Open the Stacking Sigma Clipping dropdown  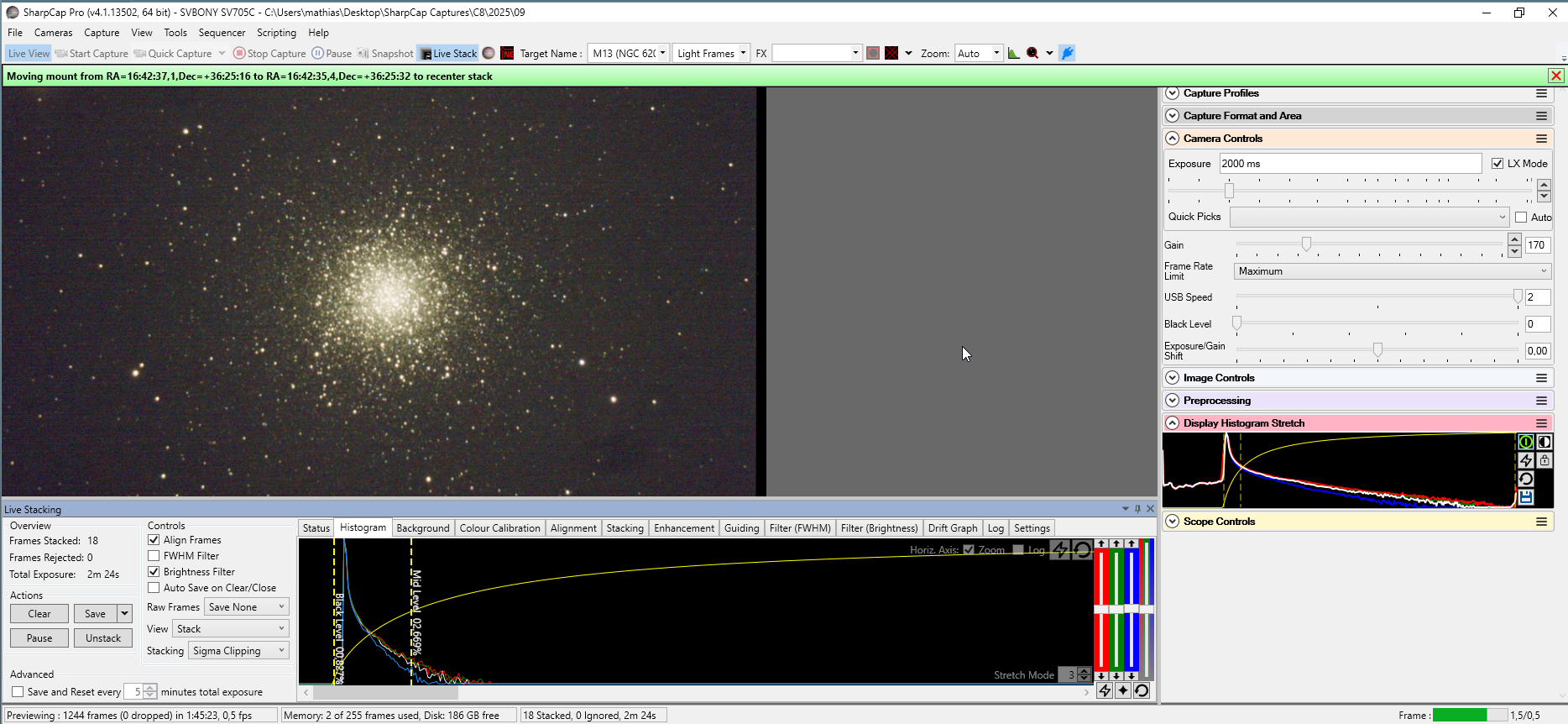coord(238,650)
